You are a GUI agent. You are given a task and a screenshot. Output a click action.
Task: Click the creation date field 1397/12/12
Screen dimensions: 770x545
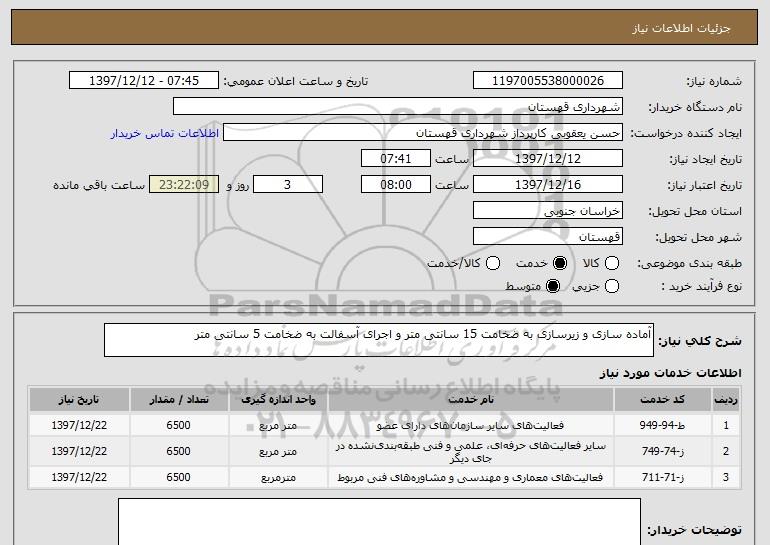click(548, 159)
